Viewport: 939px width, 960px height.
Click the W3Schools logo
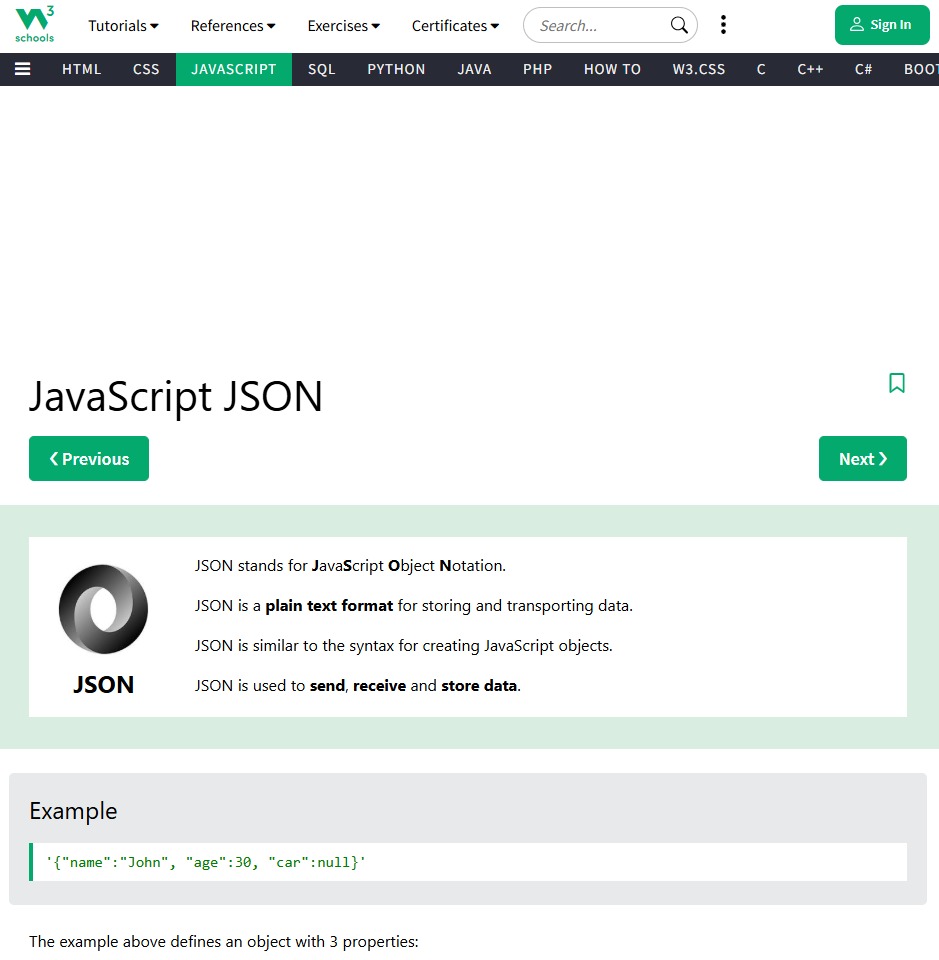click(33, 24)
